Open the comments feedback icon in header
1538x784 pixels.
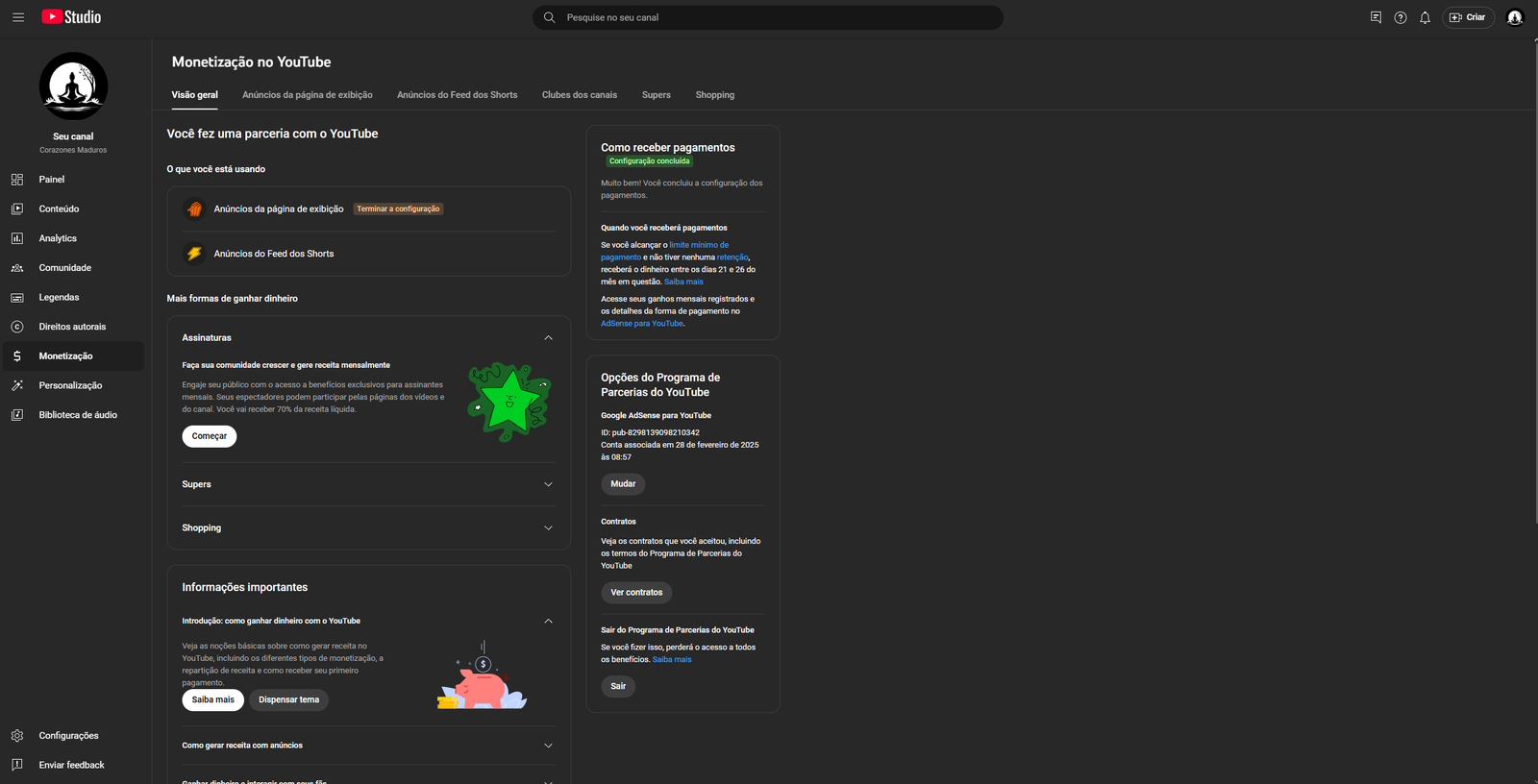click(x=1376, y=17)
